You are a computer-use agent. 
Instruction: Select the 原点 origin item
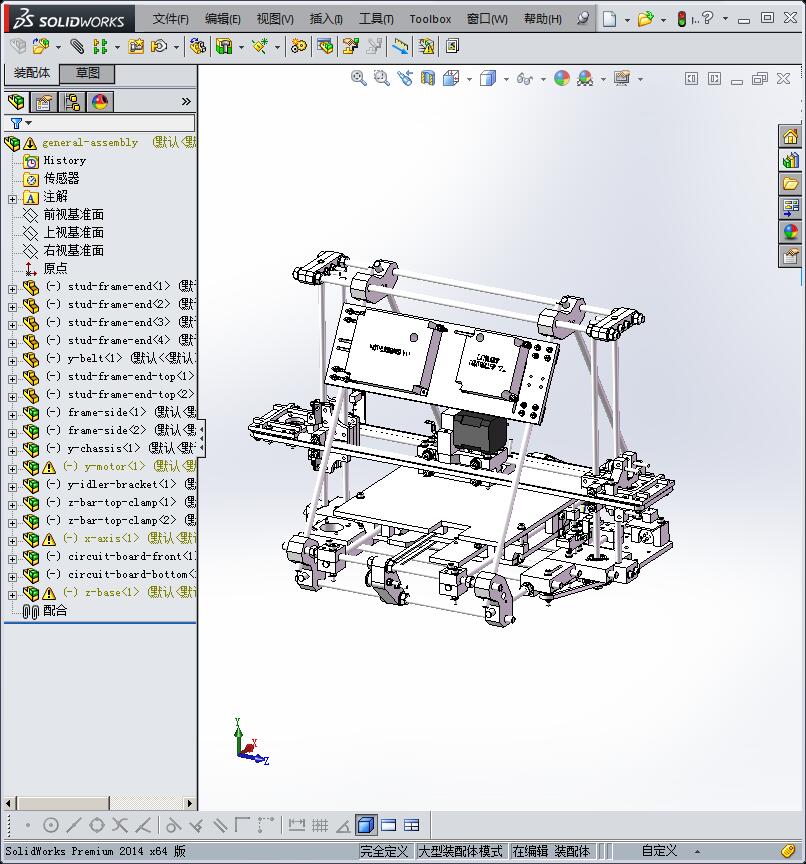point(55,268)
